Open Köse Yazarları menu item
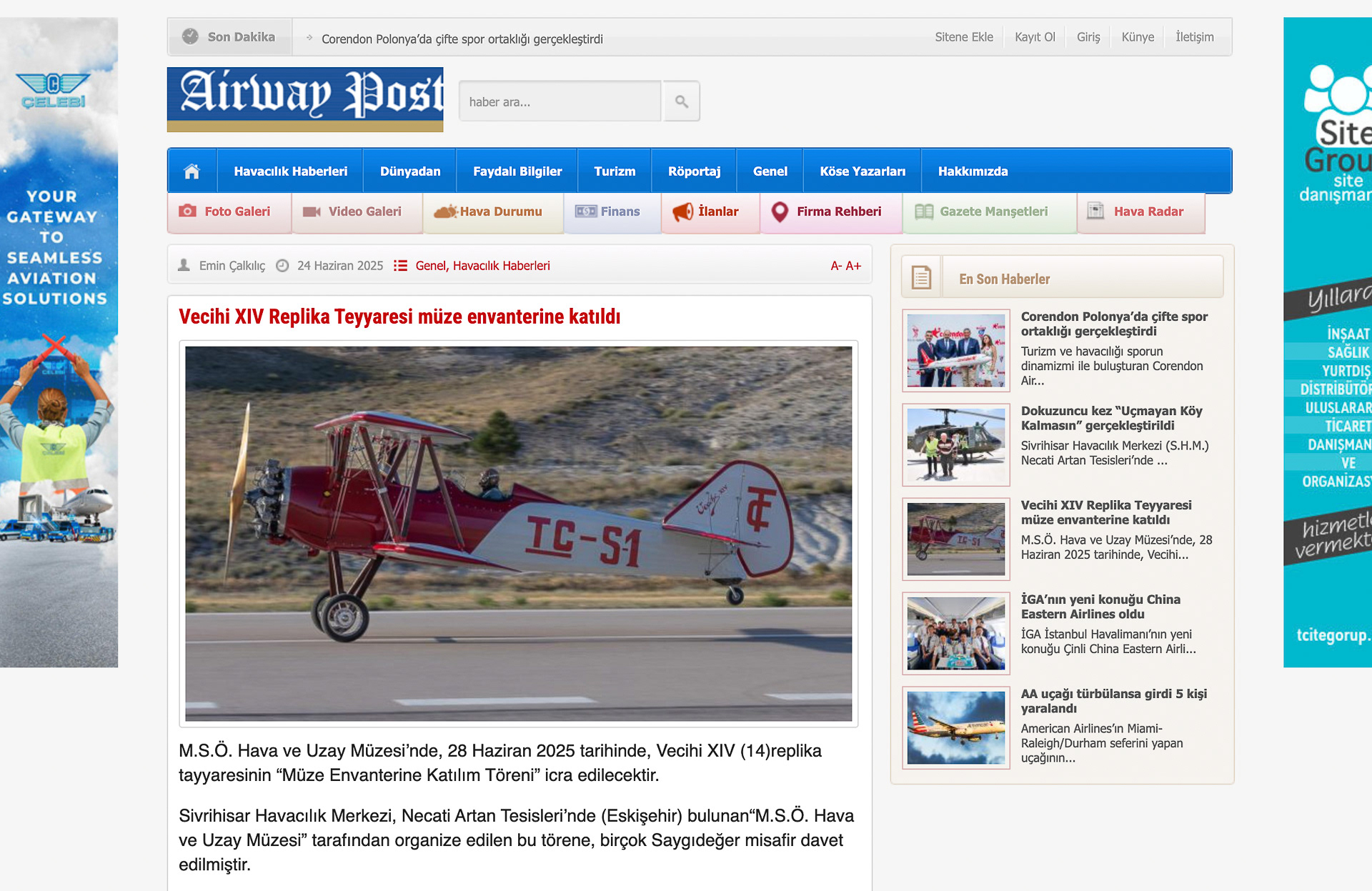1372x891 pixels. click(x=862, y=171)
